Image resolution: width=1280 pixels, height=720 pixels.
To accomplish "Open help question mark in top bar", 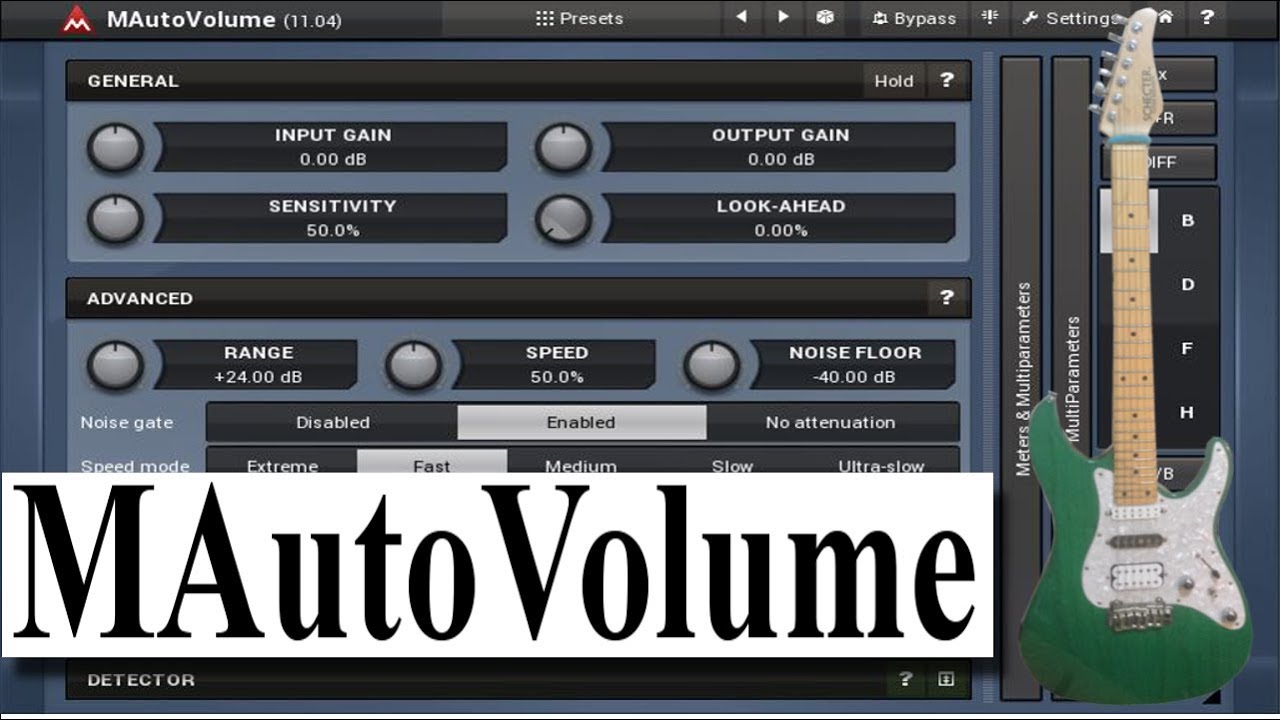I will click(x=1207, y=17).
